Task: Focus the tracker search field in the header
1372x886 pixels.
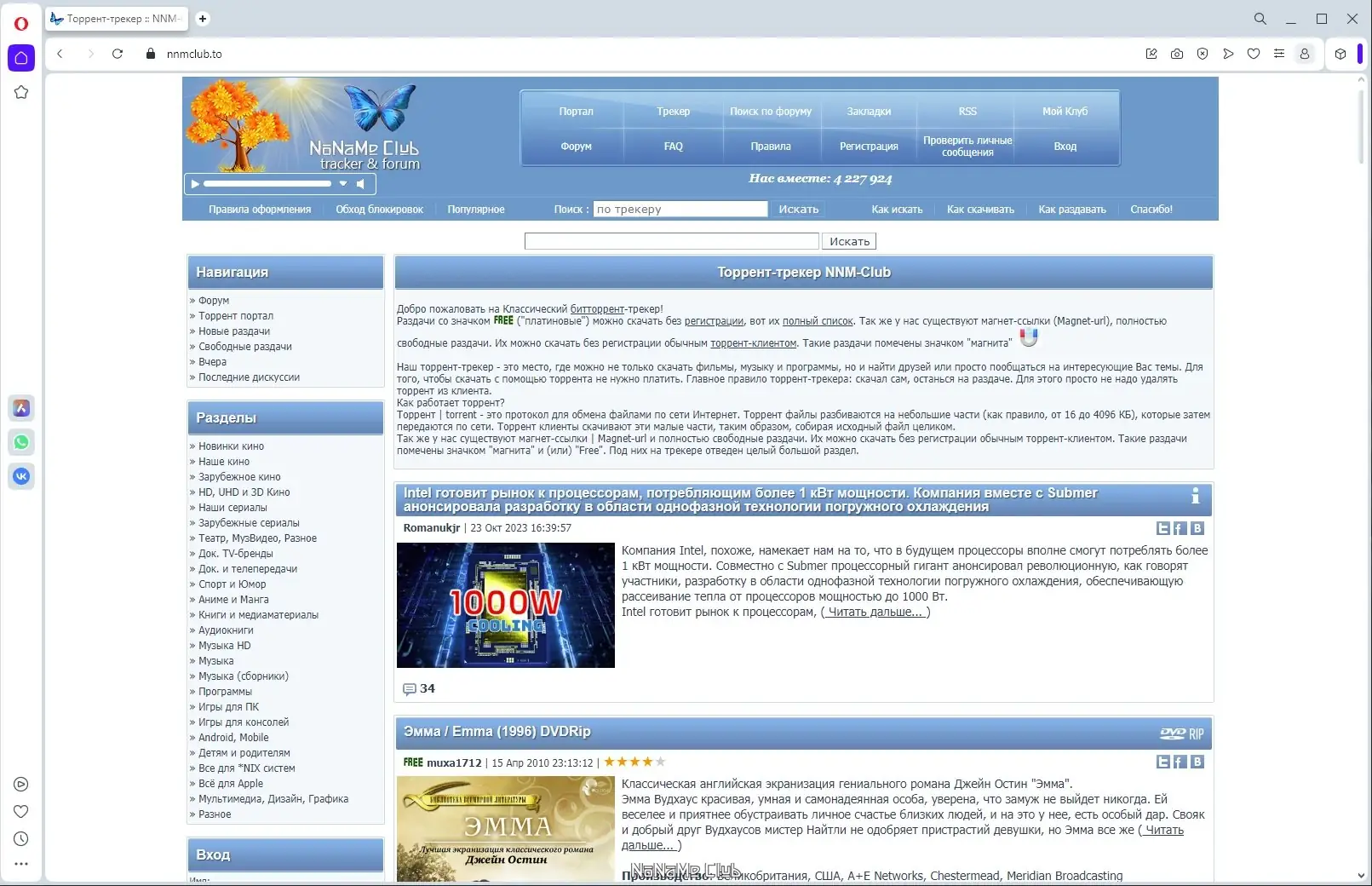Action: tap(680, 210)
